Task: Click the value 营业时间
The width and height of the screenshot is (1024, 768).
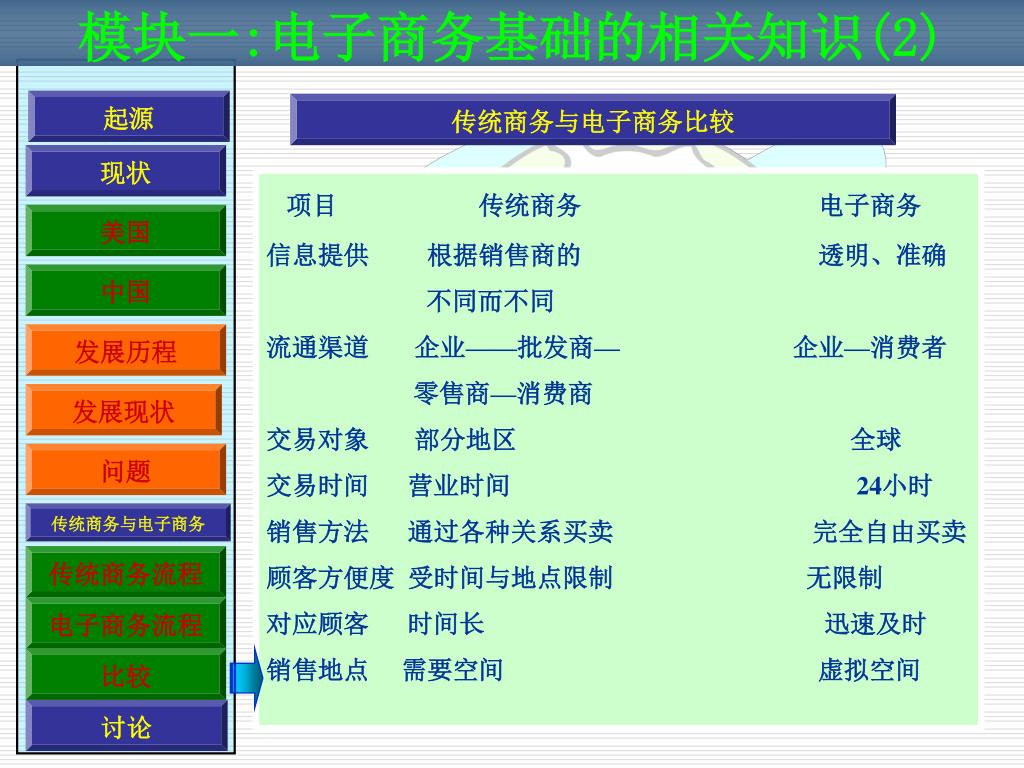Action: [459, 486]
